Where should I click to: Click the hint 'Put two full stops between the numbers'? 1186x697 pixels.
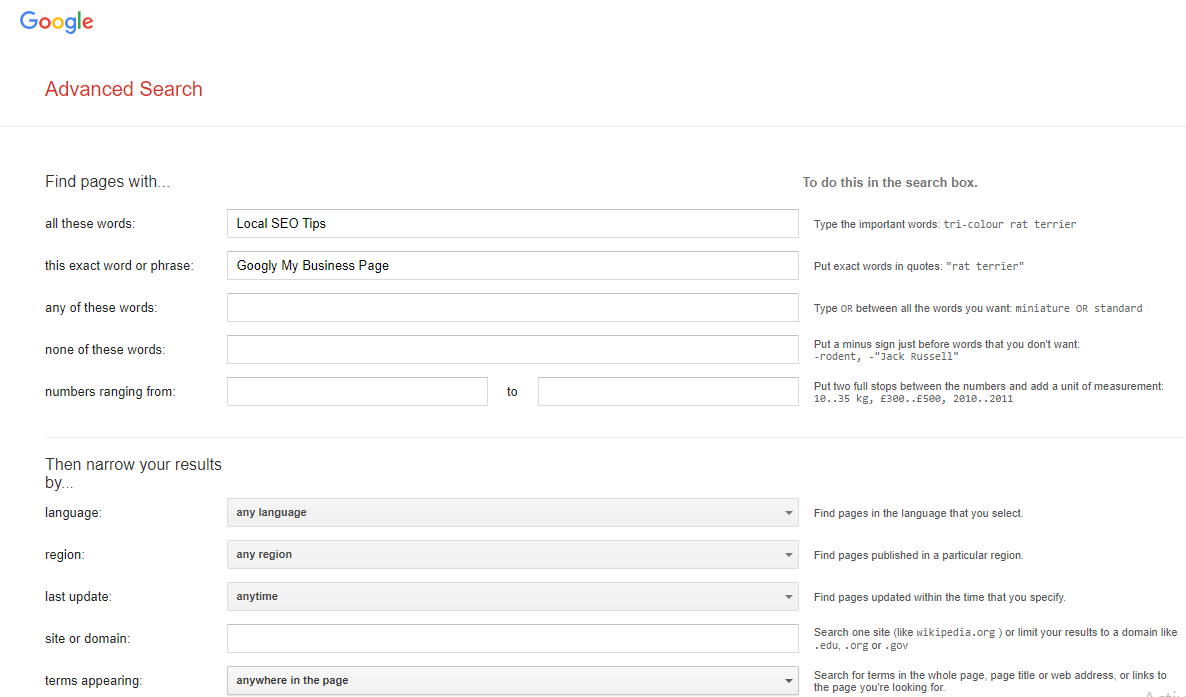[x=989, y=392]
